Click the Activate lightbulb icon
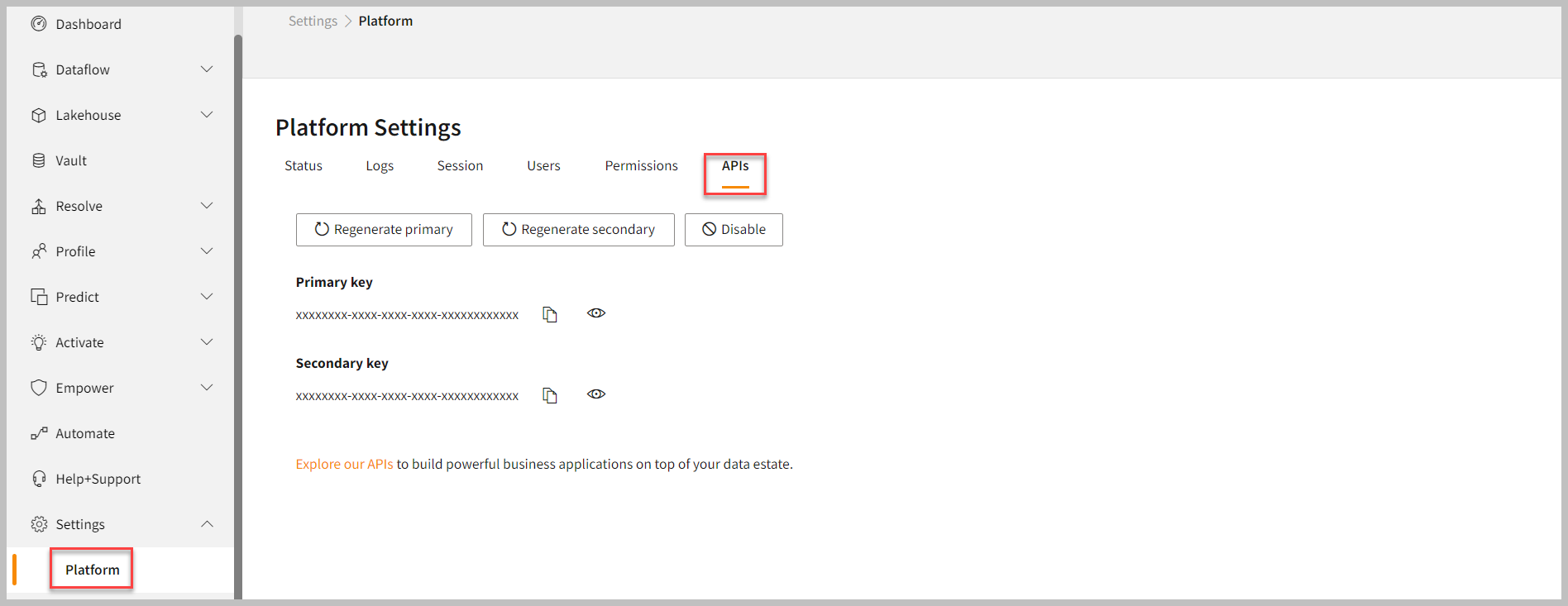1568x606 pixels. coord(38,342)
